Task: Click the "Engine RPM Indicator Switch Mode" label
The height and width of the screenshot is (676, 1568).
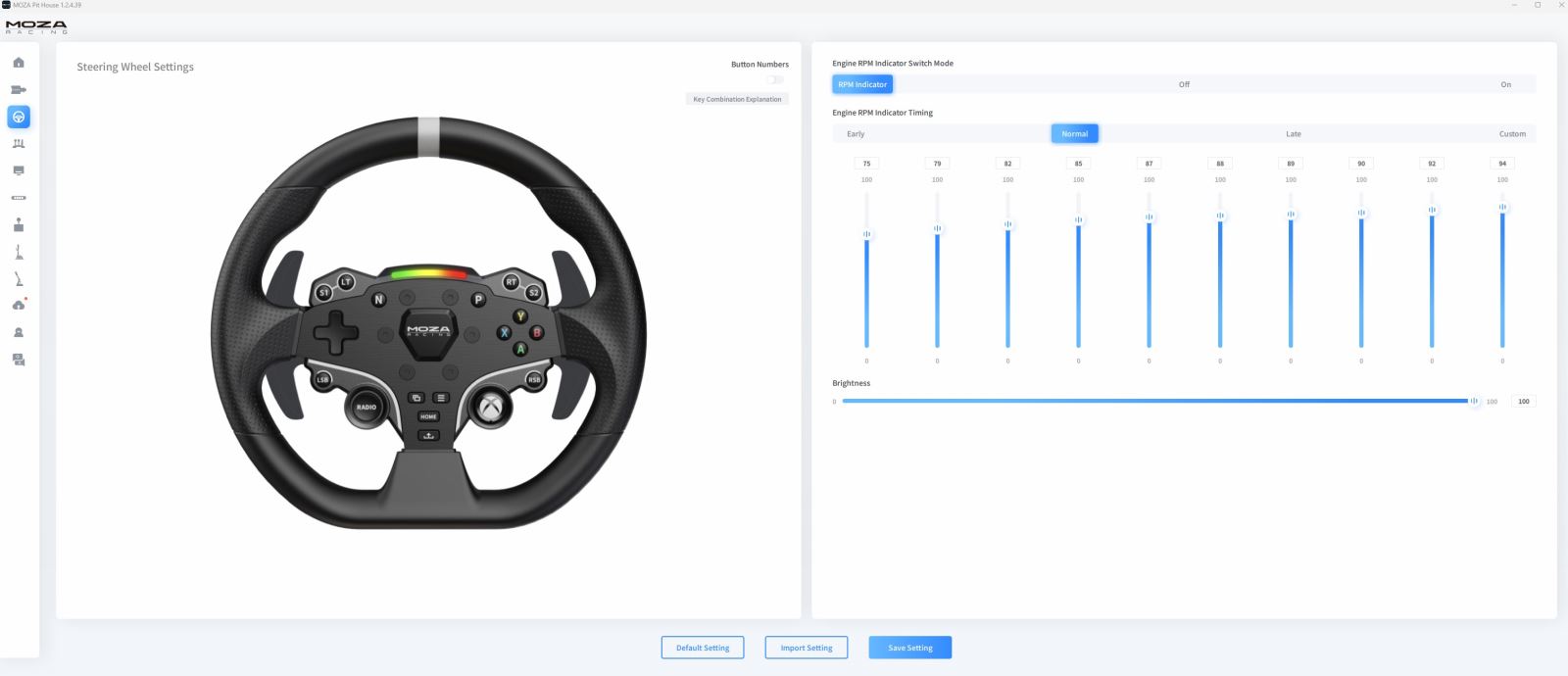Action: coord(893,64)
